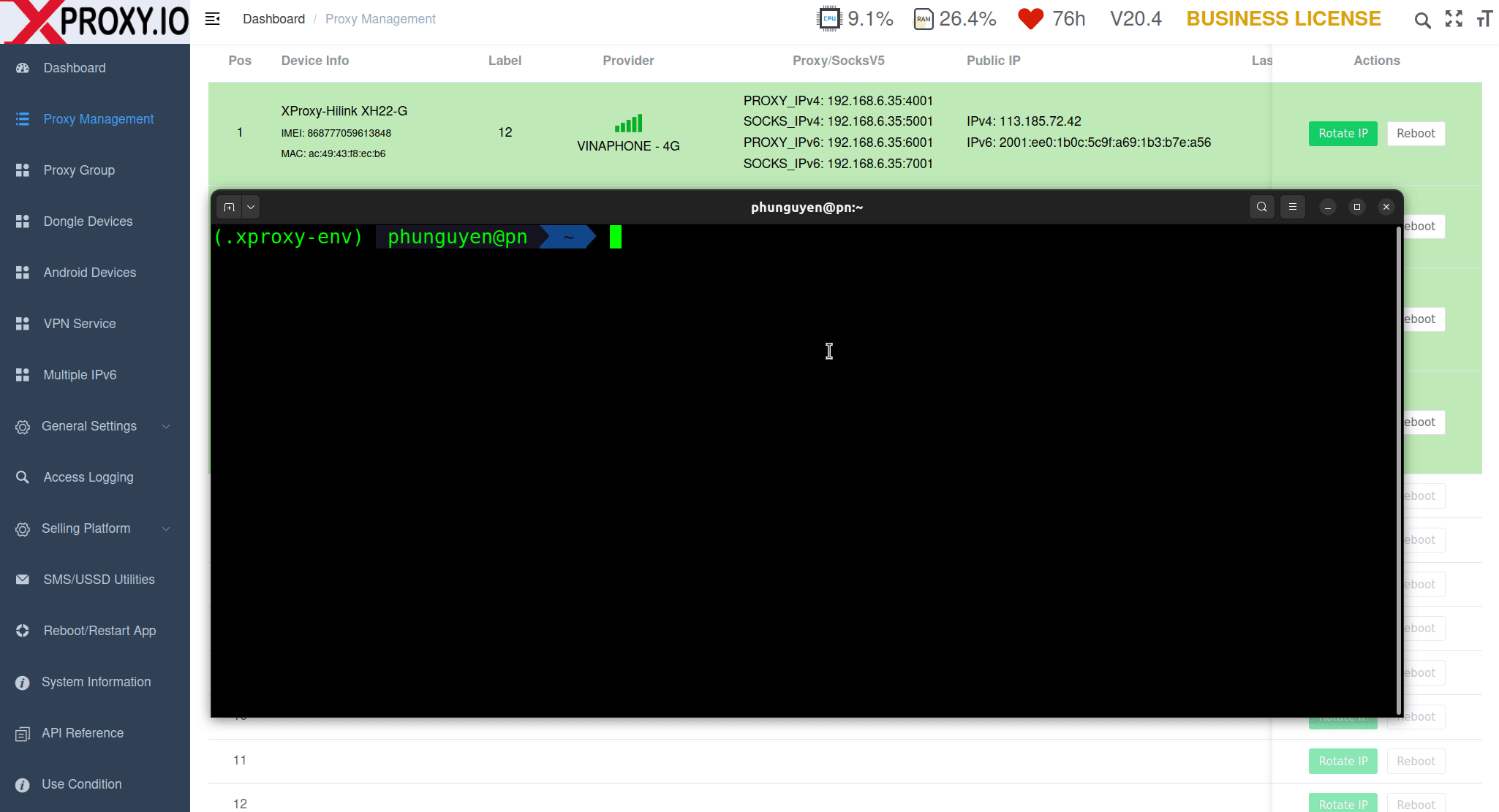
Task: Click the RAM usage icon
Action: [924, 19]
